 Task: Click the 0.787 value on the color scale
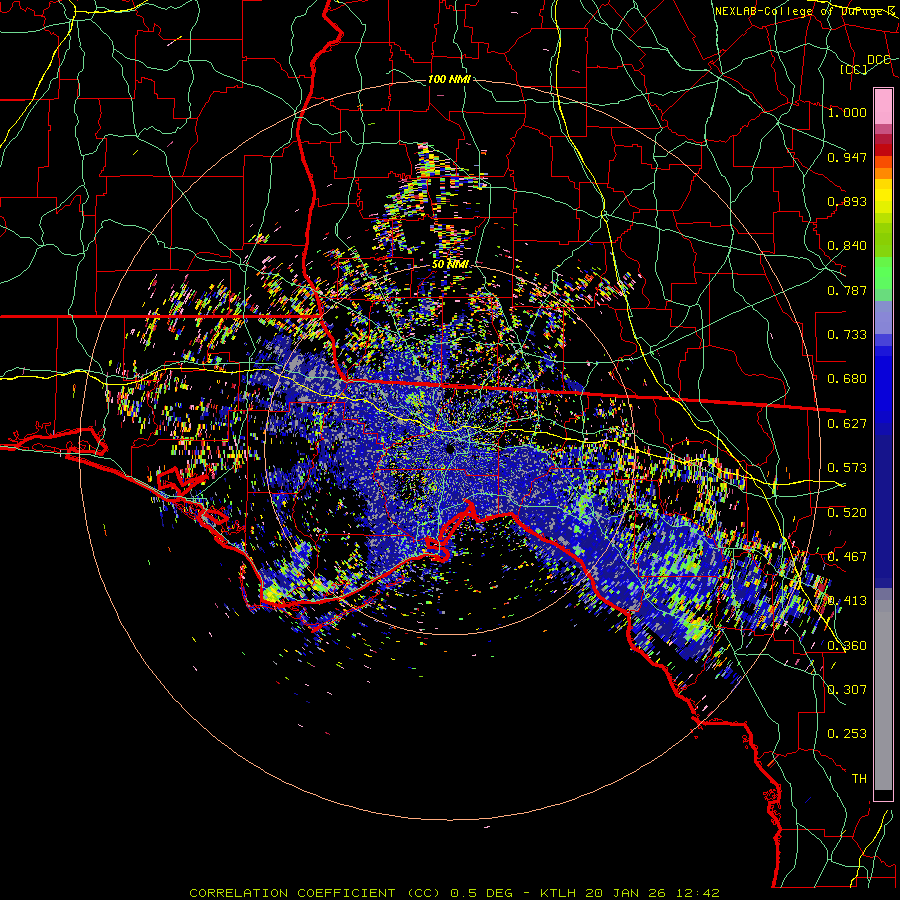(847, 290)
